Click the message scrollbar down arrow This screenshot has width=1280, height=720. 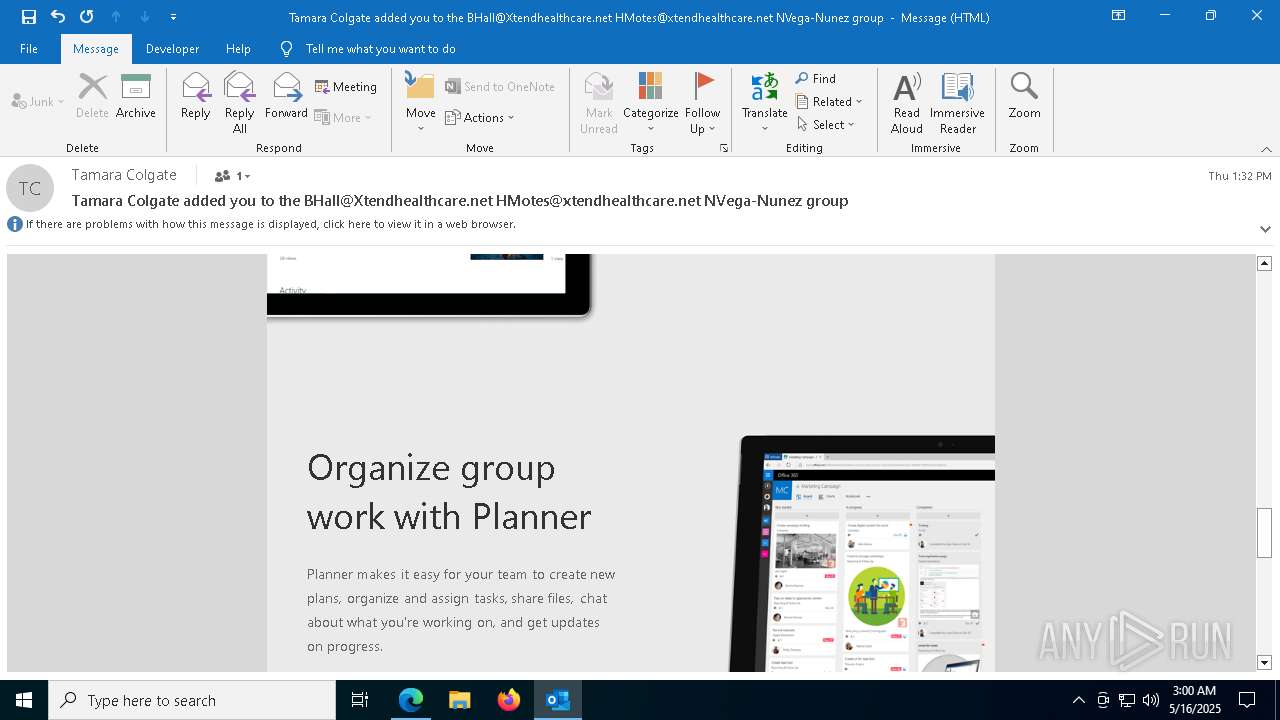[1264, 662]
